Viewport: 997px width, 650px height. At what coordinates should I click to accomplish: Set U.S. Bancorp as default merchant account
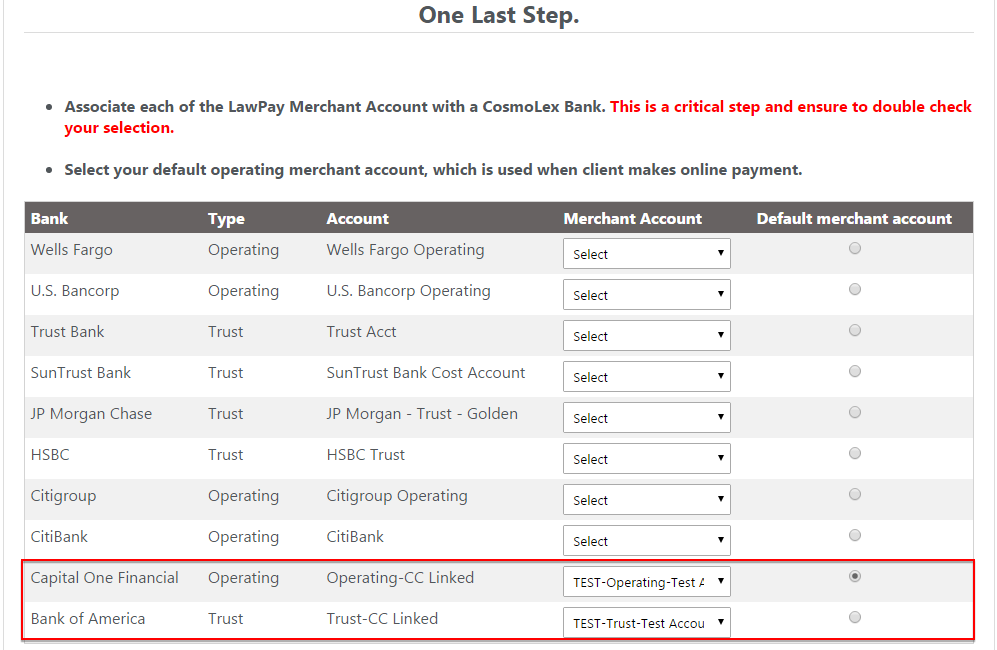click(x=855, y=289)
